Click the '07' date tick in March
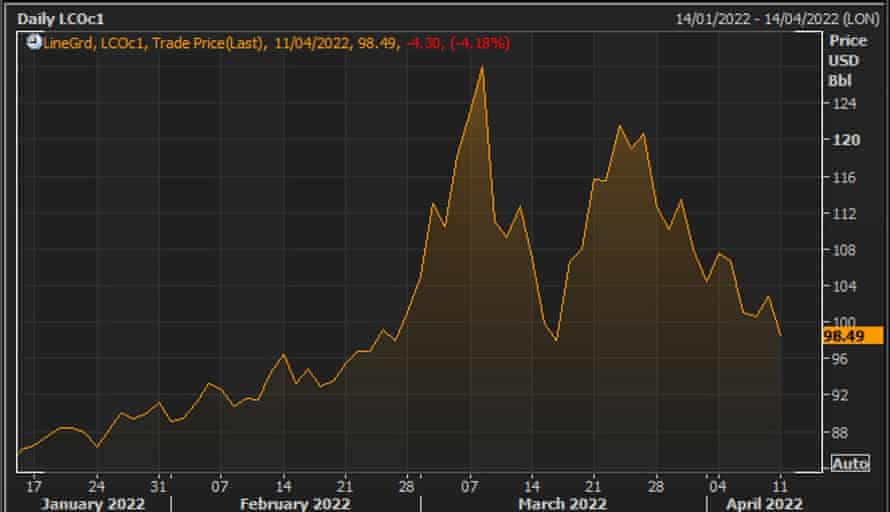 tap(469, 486)
